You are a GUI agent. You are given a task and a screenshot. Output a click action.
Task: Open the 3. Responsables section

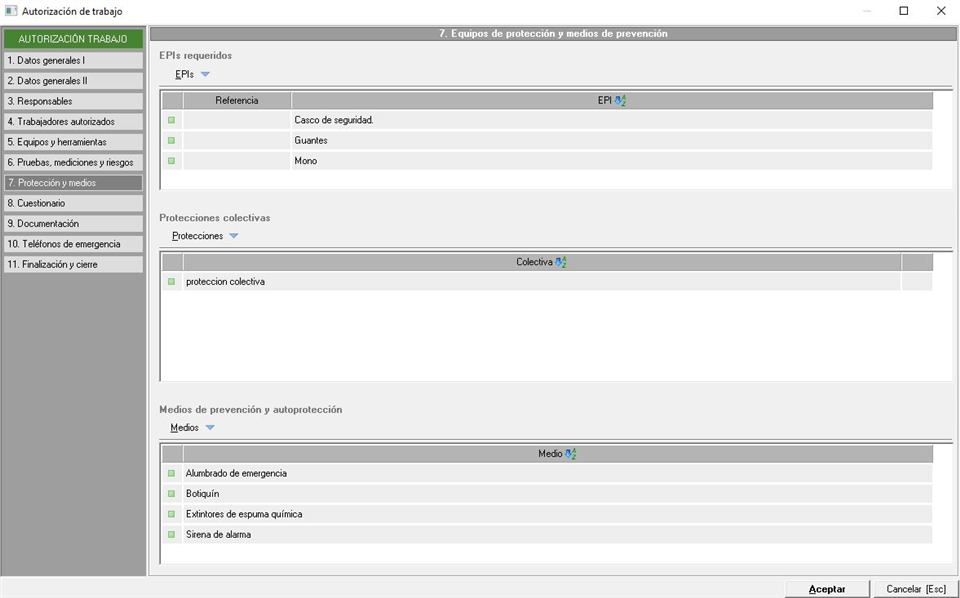(x=73, y=101)
